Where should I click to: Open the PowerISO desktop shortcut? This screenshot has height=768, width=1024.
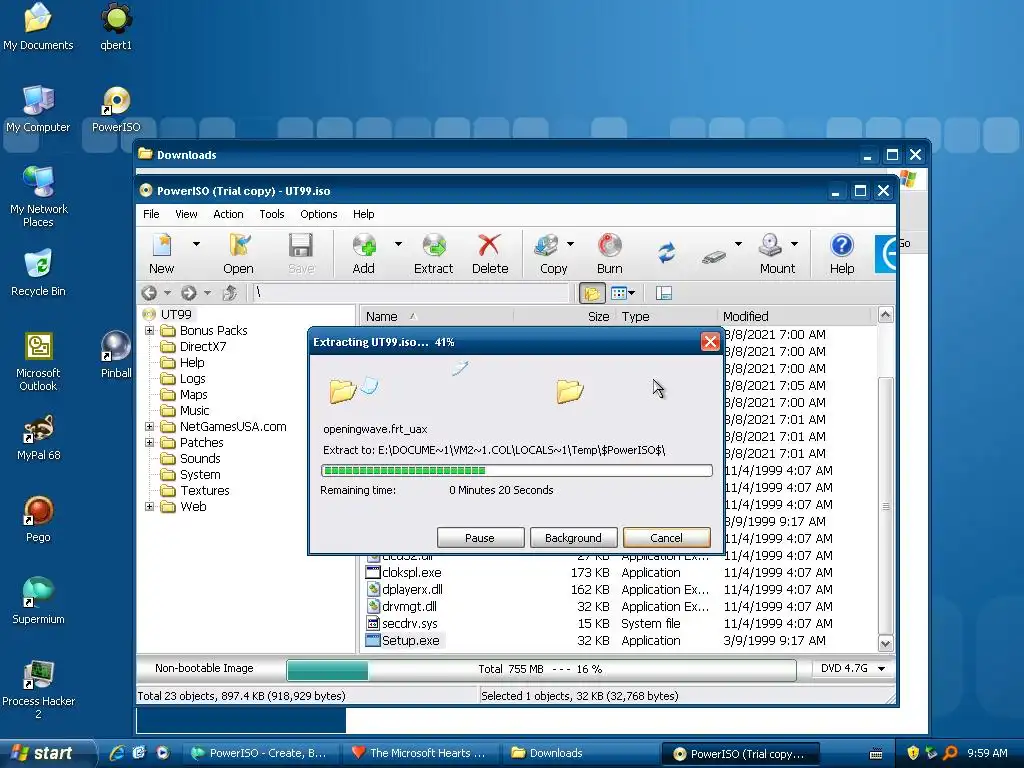(x=116, y=109)
